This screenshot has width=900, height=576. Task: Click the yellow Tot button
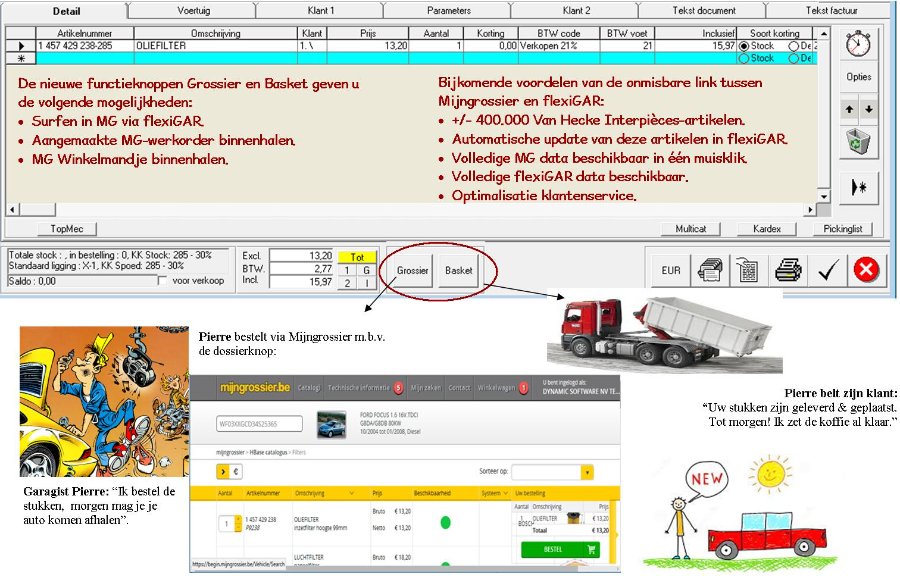[357, 257]
